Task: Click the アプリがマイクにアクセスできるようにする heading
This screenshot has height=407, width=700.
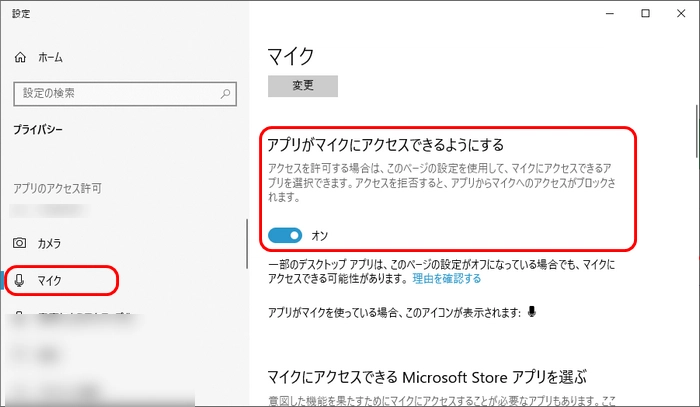Action: (x=386, y=145)
